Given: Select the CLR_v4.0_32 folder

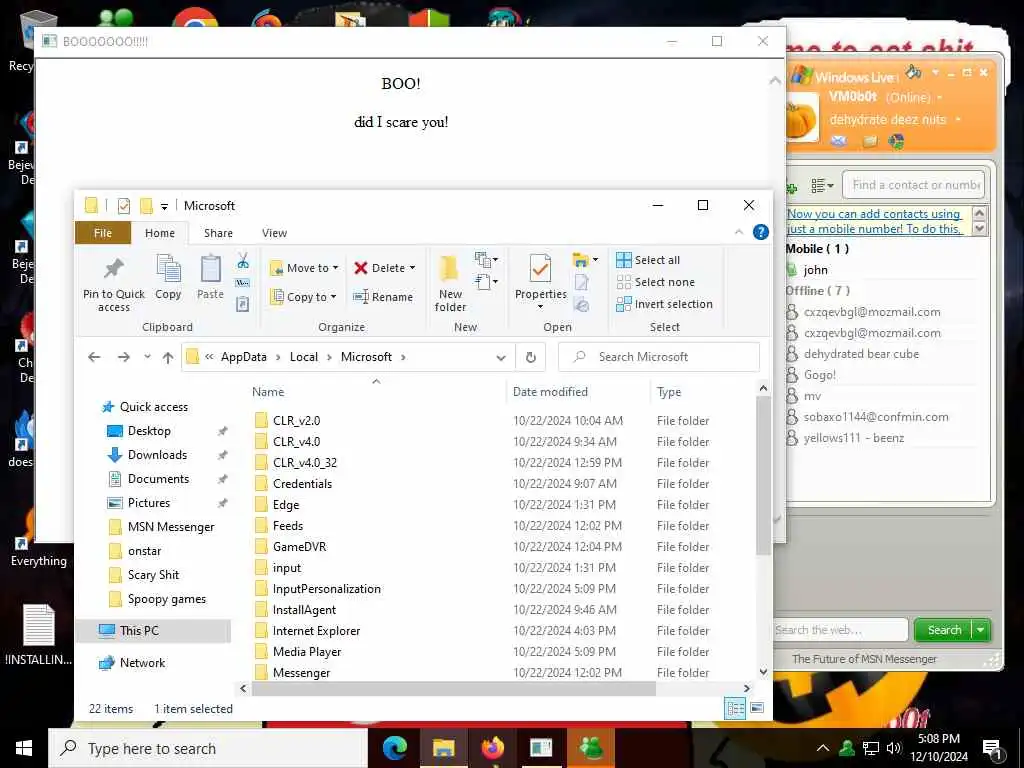Looking at the screenshot, I should click(x=305, y=463).
